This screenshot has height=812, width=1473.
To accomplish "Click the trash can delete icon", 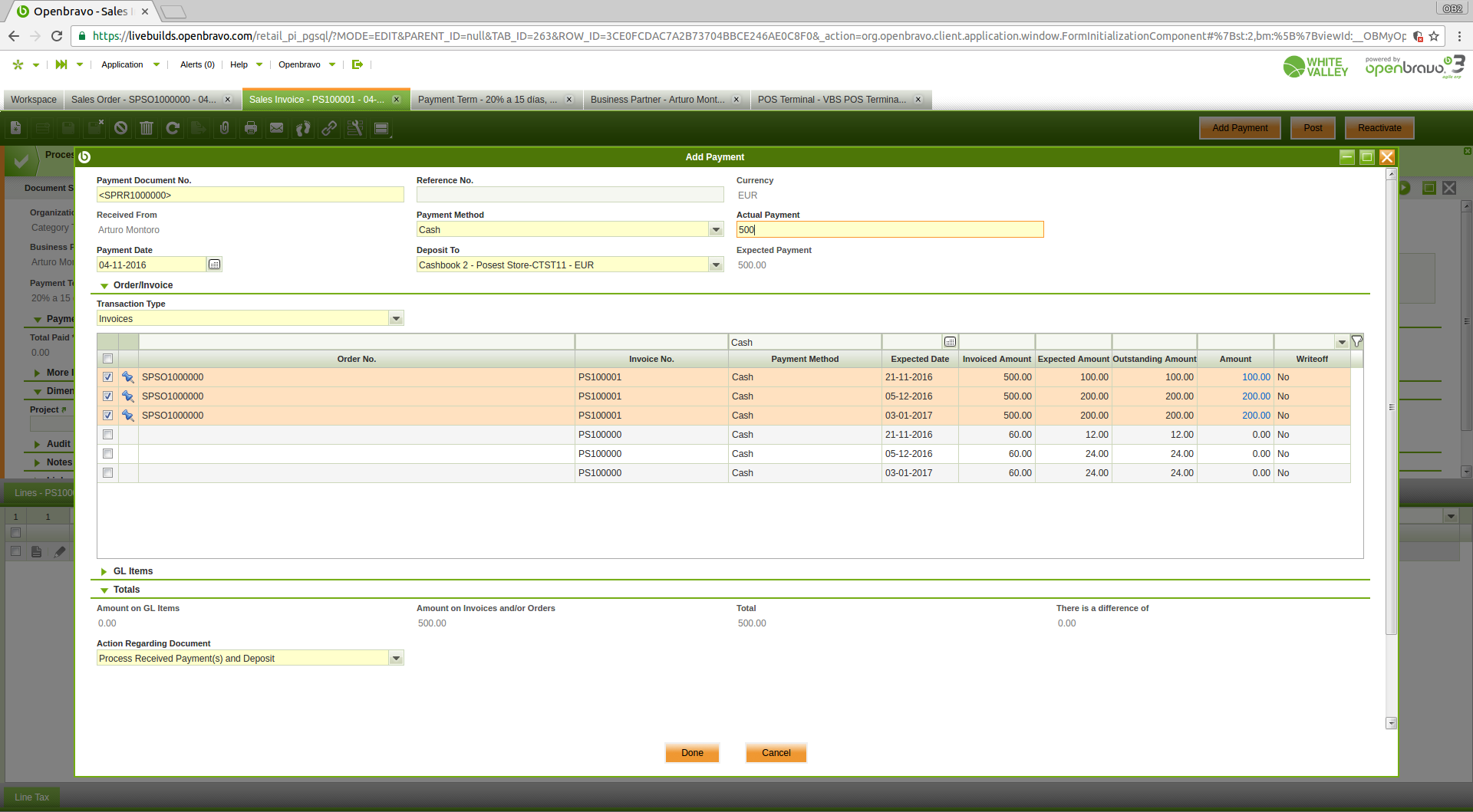I will click(x=147, y=128).
